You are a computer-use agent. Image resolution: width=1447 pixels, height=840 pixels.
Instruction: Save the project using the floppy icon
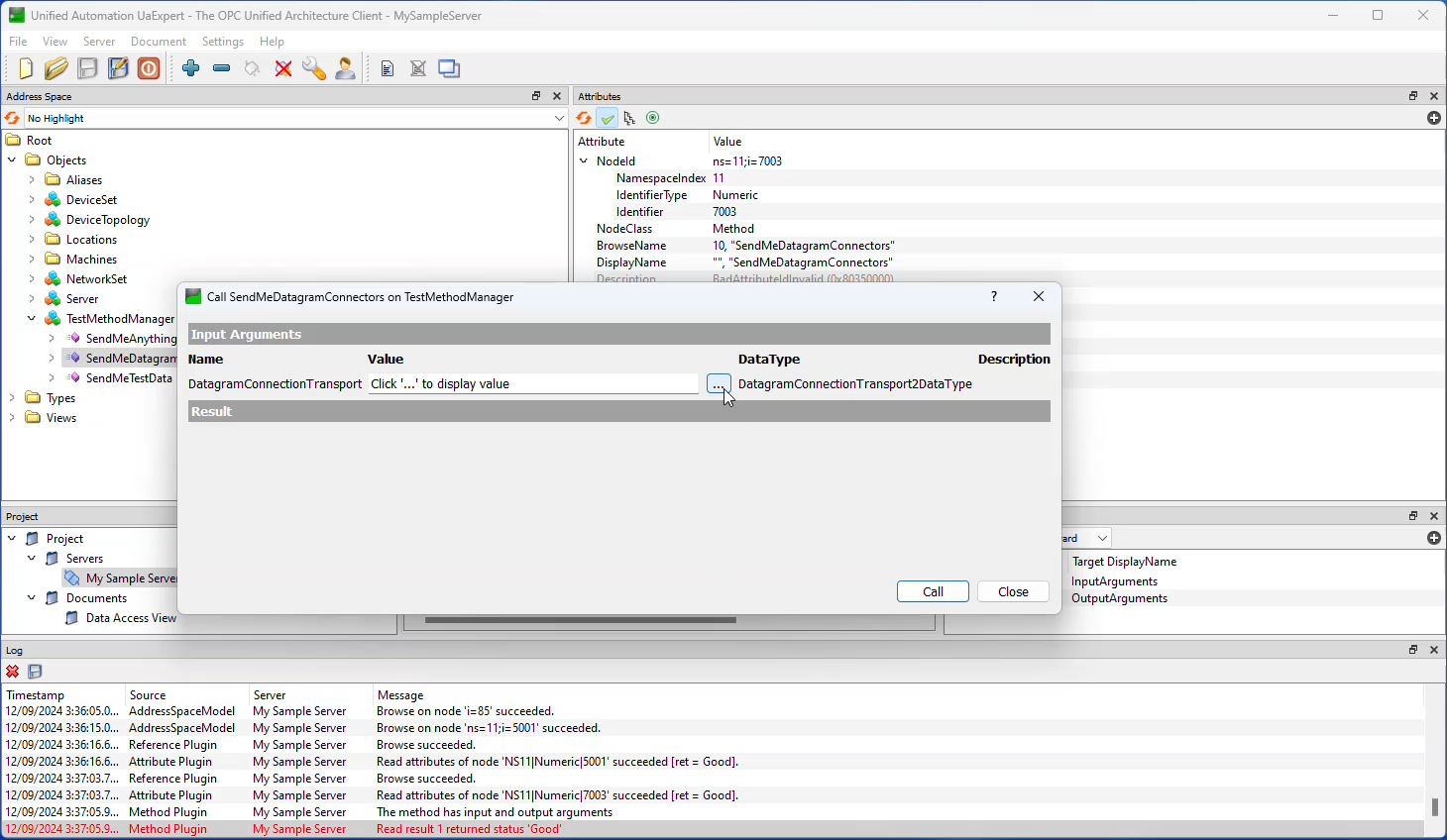[87, 68]
